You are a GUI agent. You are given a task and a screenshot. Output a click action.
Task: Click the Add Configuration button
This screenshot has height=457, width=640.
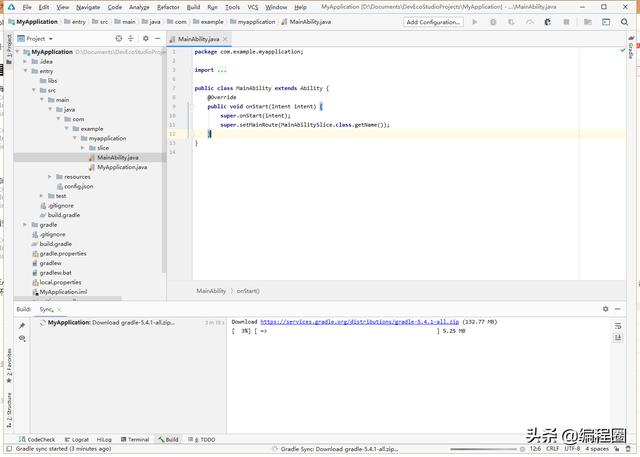[x=433, y=22]
